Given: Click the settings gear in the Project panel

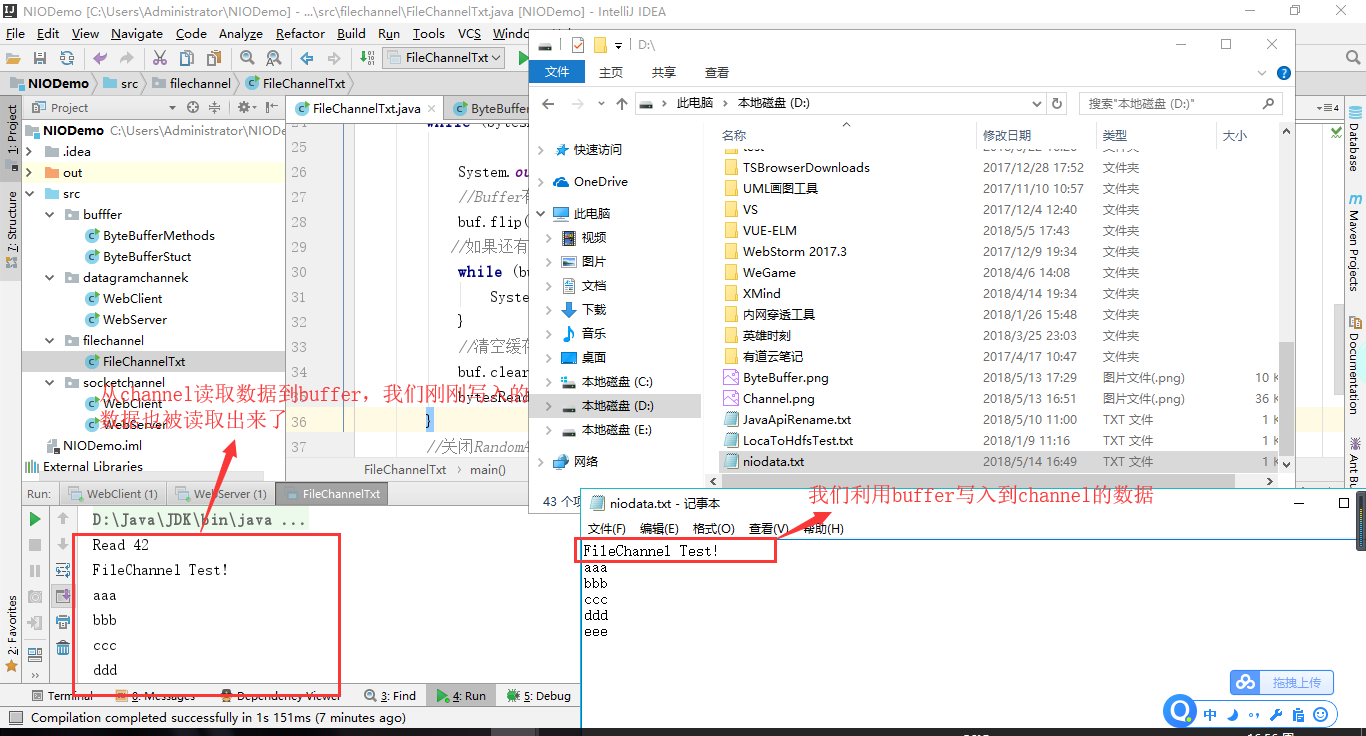Looking at the screenshot, I should (x=243, y=107).
